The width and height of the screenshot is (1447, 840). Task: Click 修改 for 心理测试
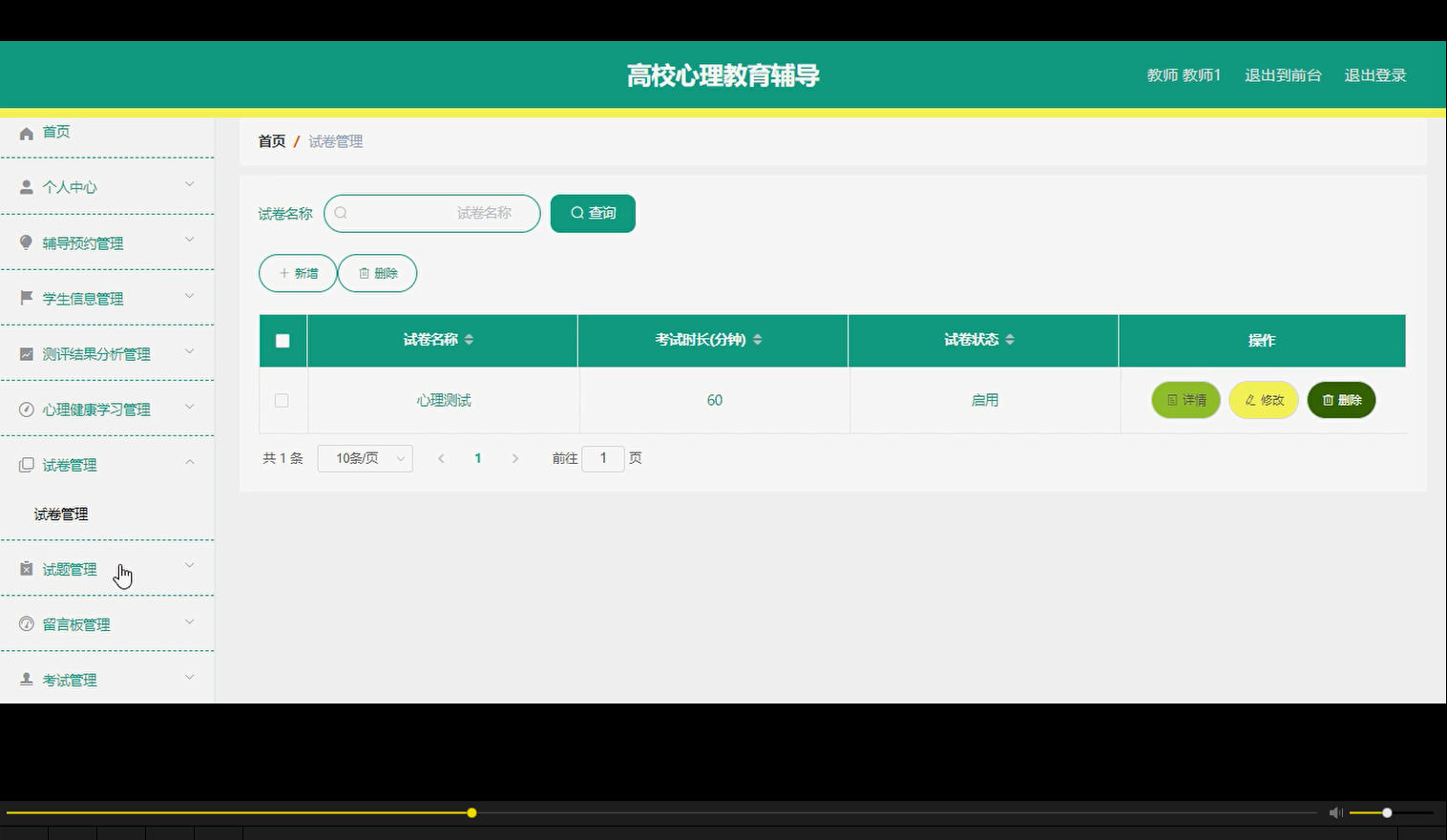1264,400
